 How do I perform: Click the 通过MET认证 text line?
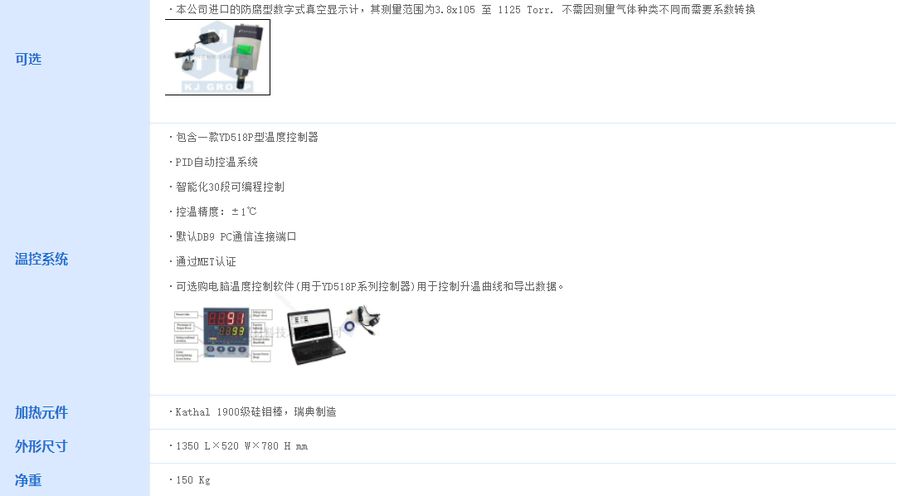(203, 261)
